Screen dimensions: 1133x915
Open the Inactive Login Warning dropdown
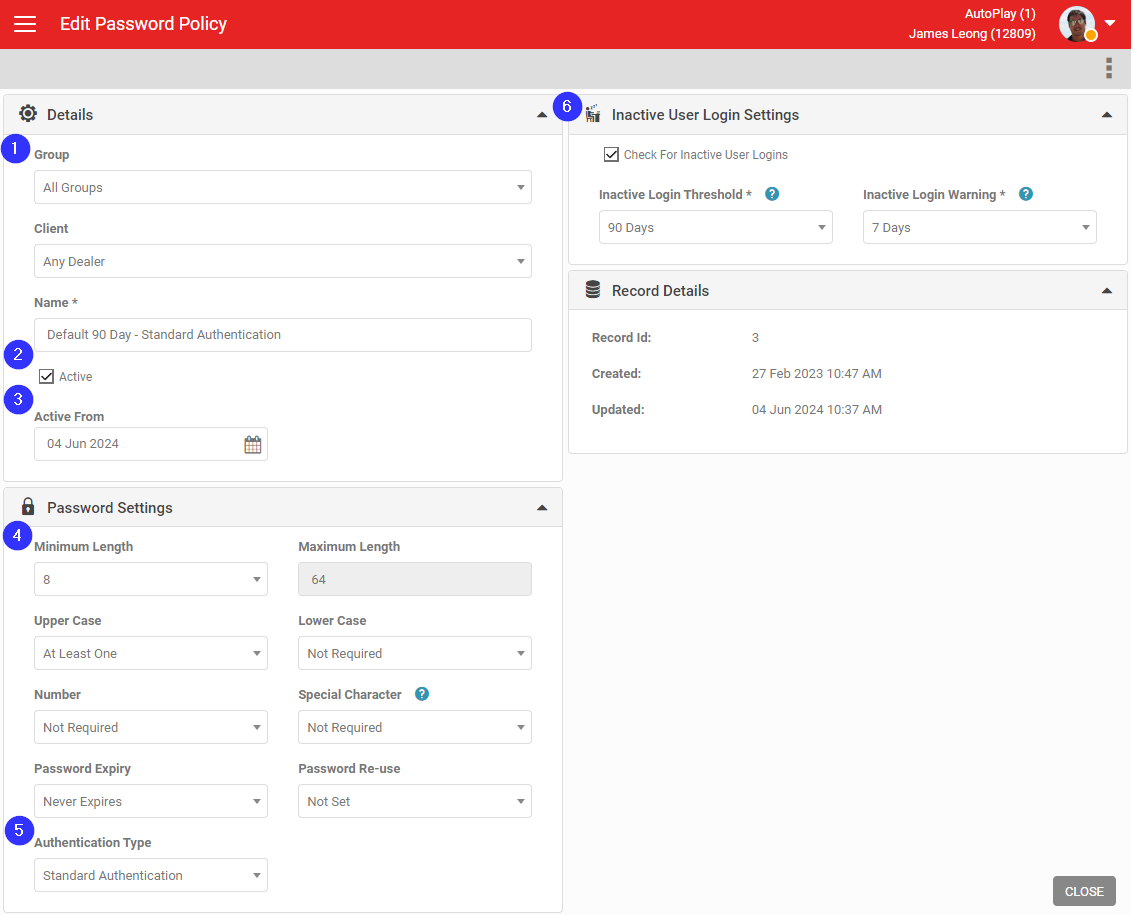[x=979, y=227]
